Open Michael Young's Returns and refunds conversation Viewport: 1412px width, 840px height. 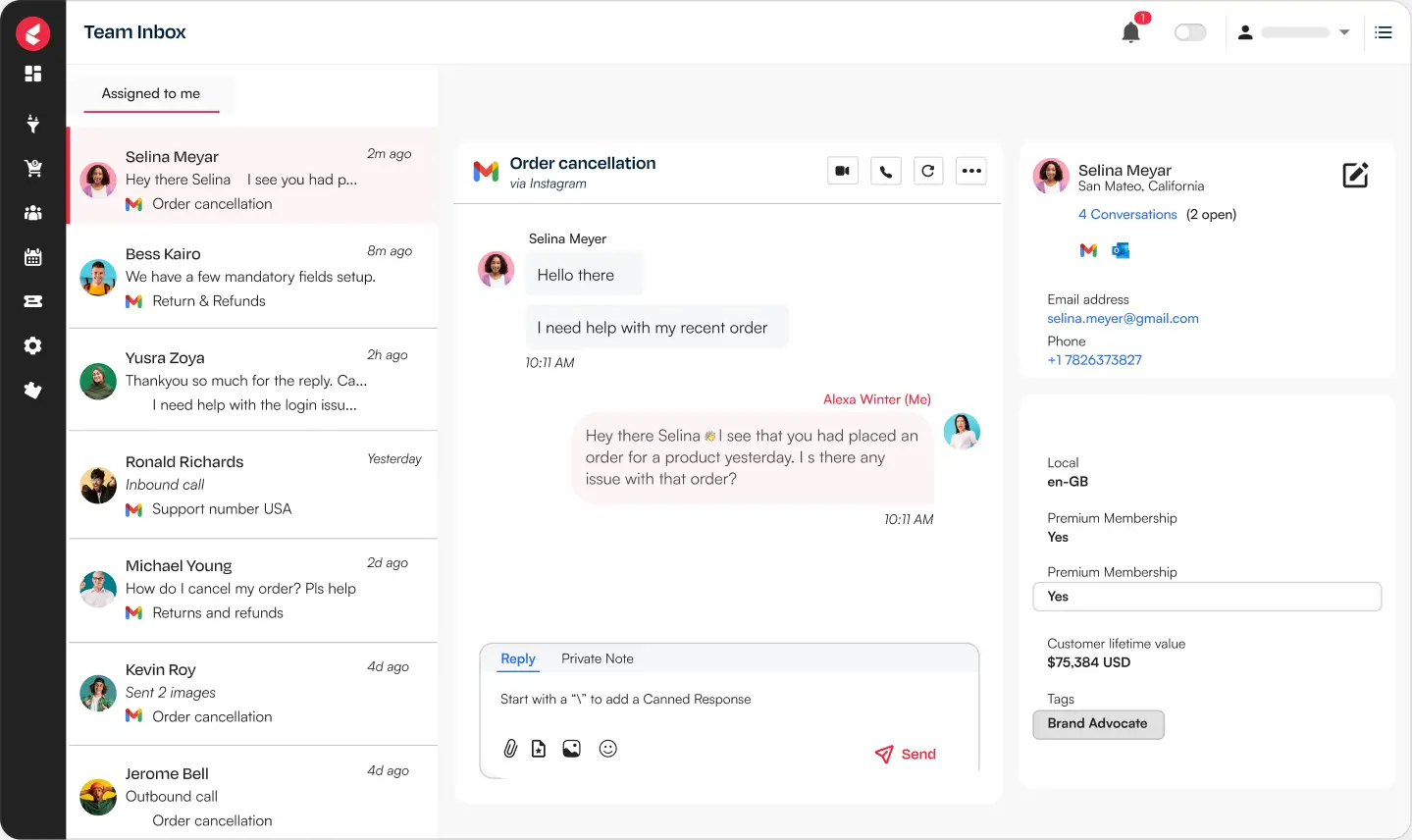click(252, 589)
